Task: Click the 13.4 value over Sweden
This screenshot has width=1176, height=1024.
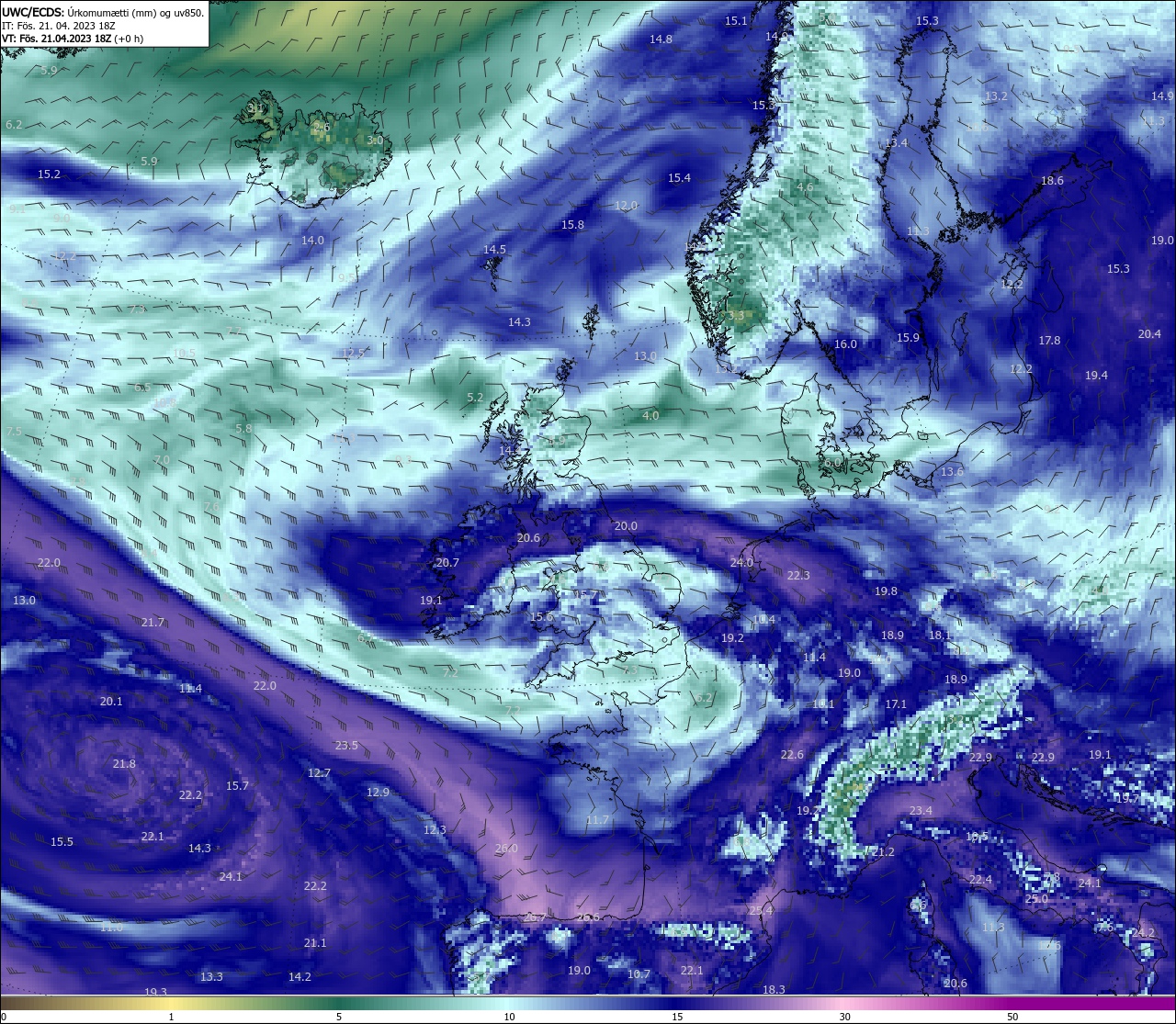Action: click(x=896, y=143)
